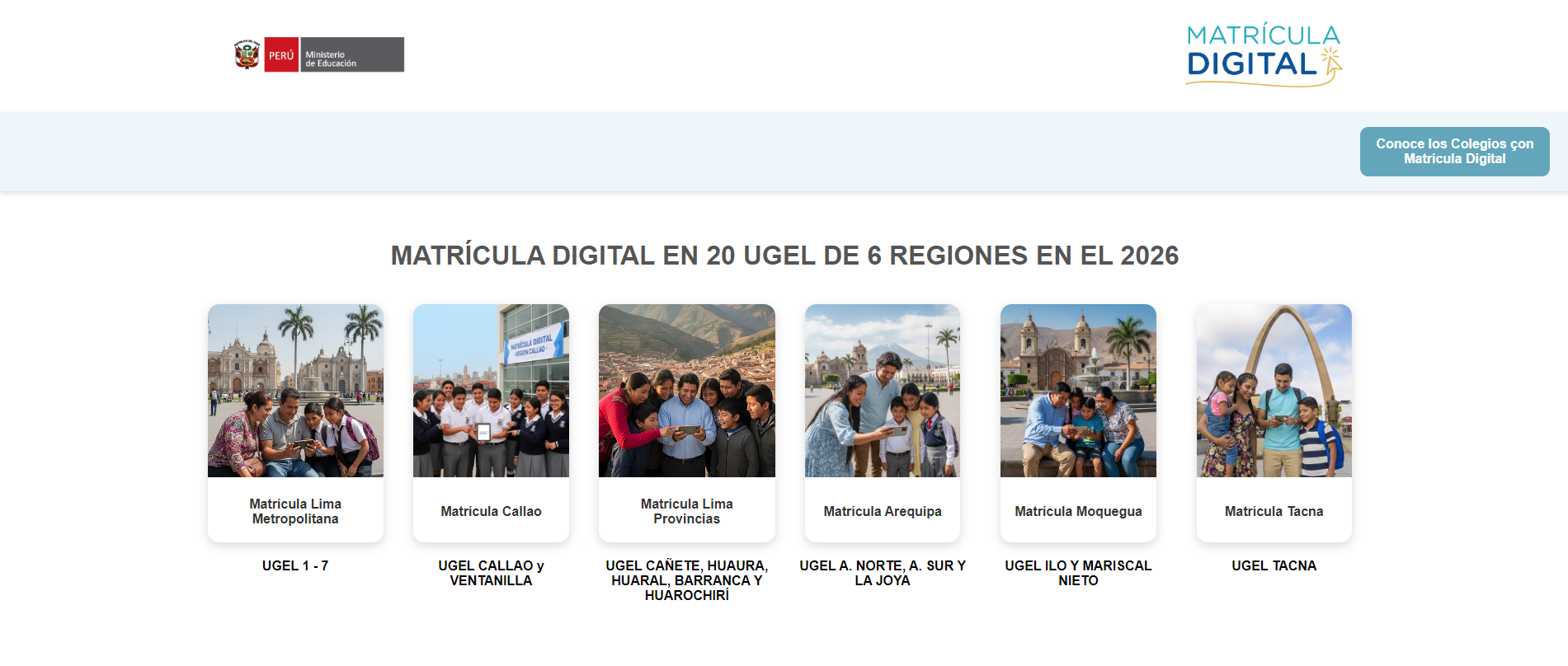Select the Lima Provincias hillside town photo

tap(686, 391)
